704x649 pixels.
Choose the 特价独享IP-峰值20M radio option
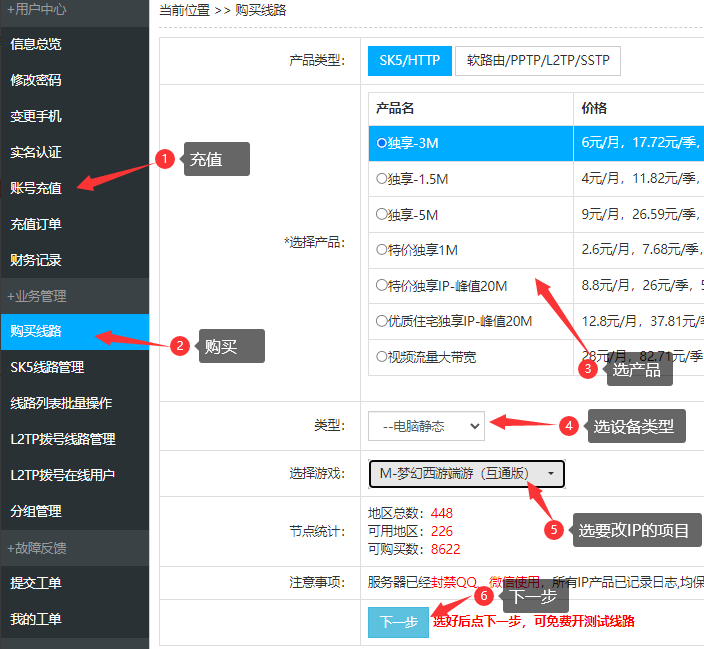tap(382, 285)
